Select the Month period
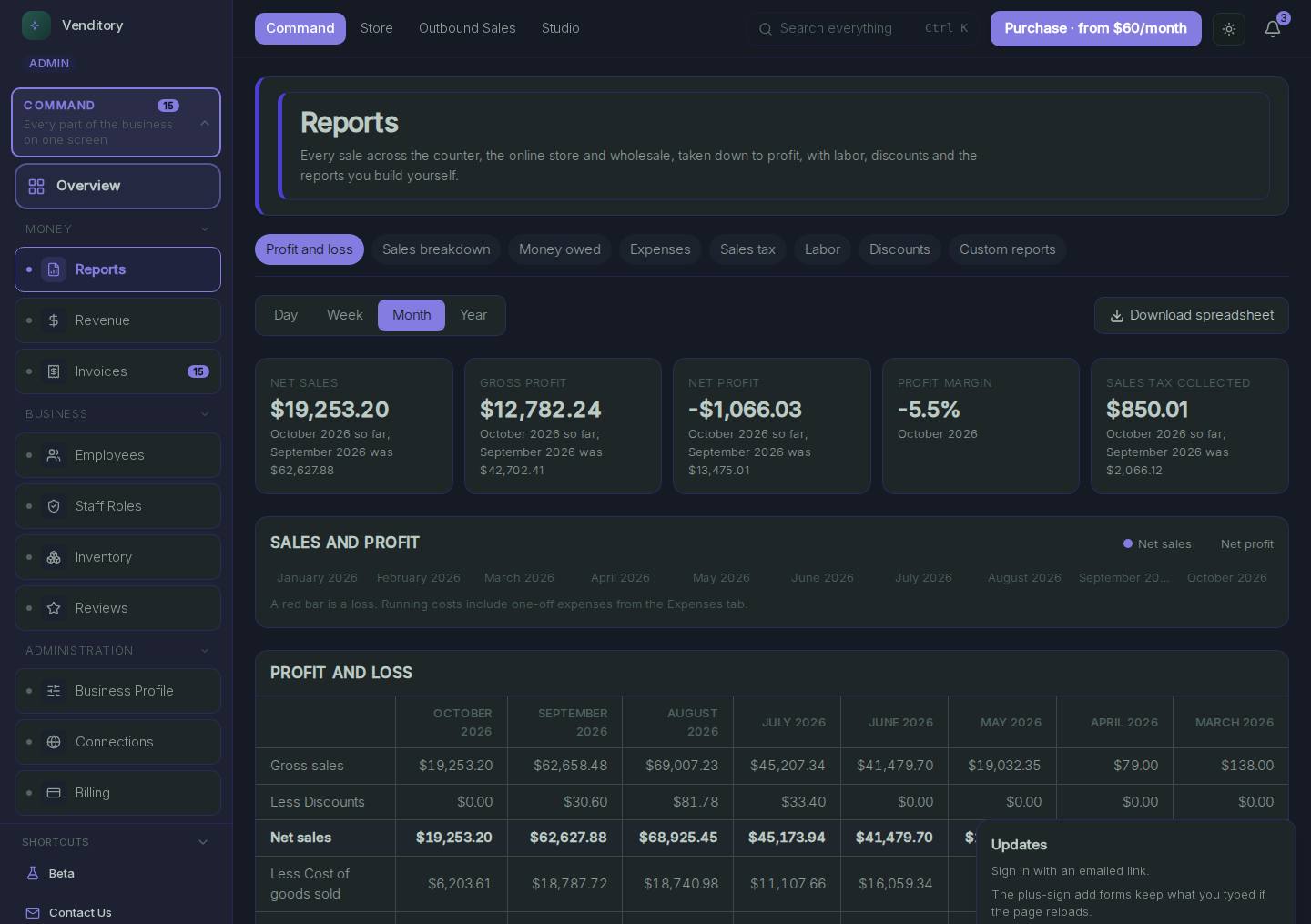 pyautogui.click(x=412, y=315)
